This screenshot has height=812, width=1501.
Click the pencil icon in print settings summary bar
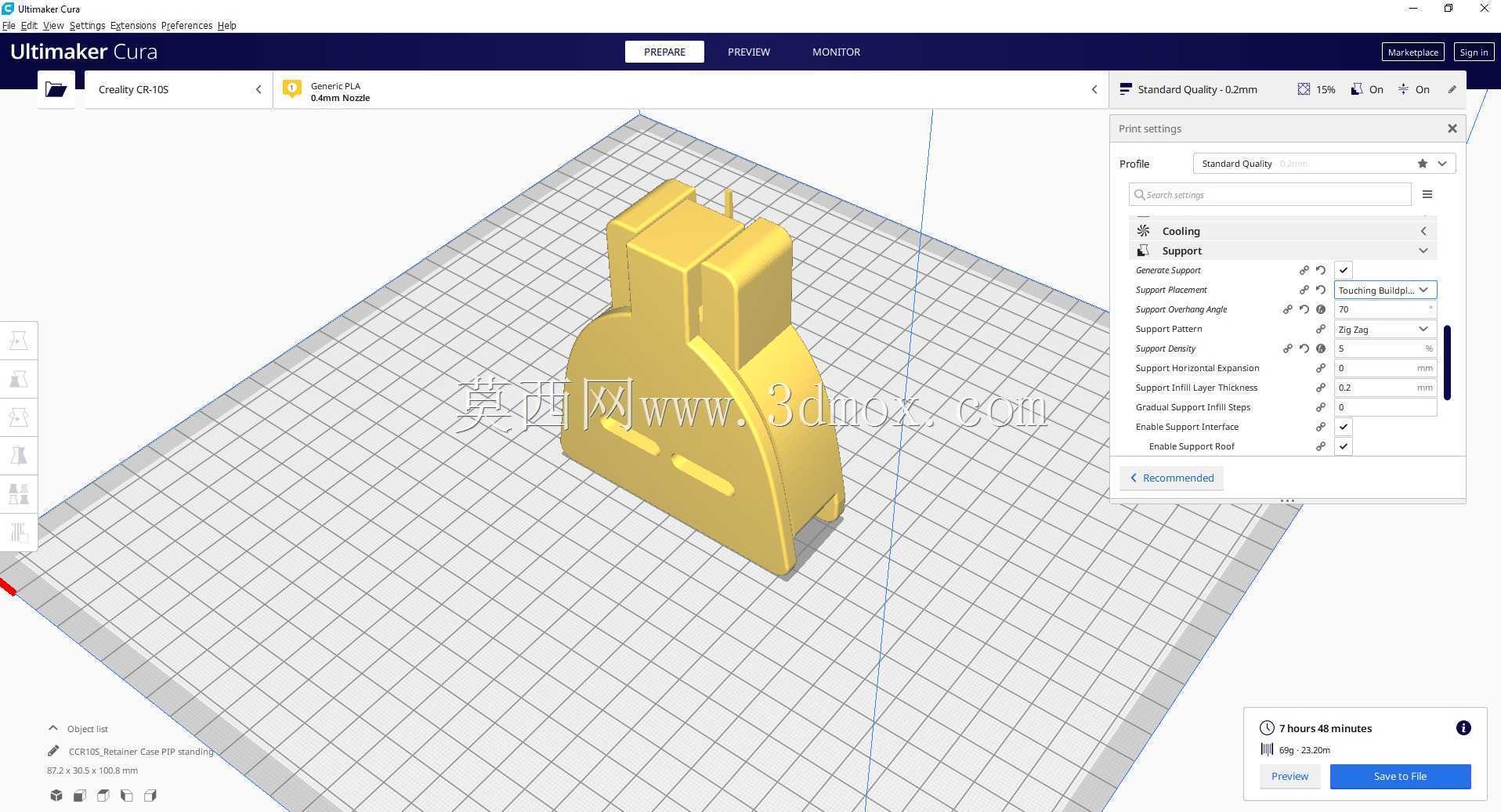click(1452, 89)
